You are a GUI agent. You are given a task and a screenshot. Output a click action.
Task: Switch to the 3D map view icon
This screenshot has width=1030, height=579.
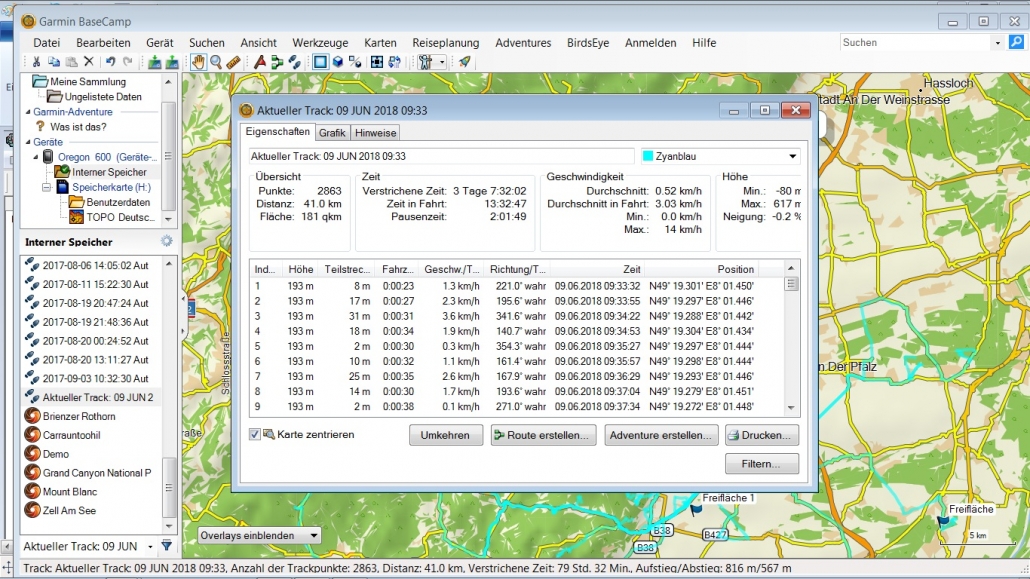[x=338, y=62]
